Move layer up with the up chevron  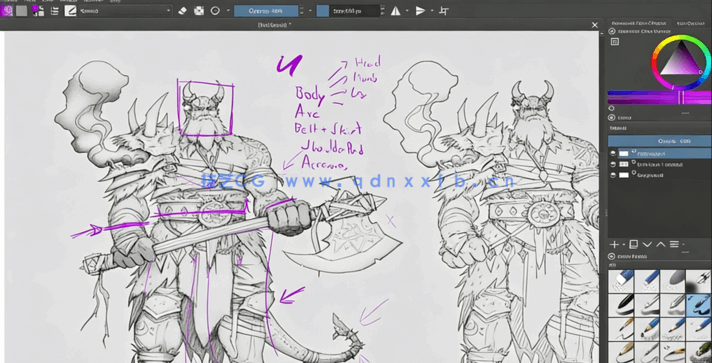661,244
